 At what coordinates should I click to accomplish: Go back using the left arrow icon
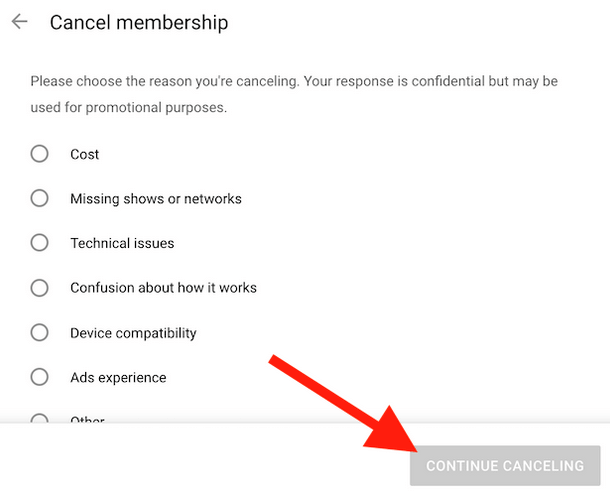[19, 21]
